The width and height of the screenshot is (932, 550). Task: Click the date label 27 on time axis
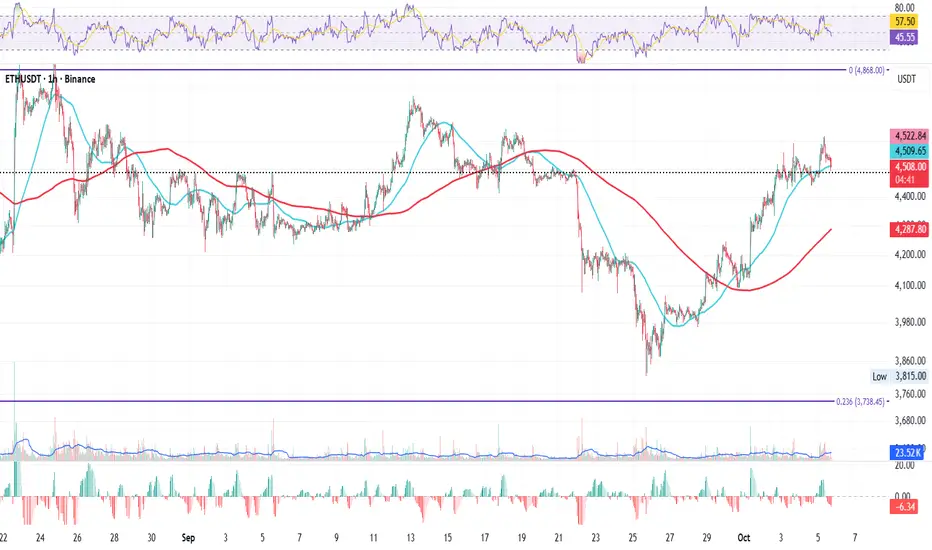pyautogui.click(x=670, y=538)
